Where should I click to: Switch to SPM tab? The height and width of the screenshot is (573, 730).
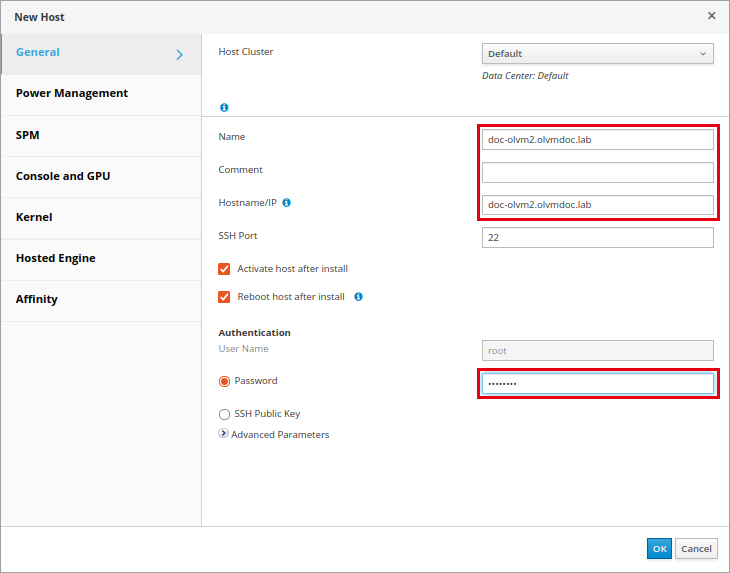click(x=101, y=136)
